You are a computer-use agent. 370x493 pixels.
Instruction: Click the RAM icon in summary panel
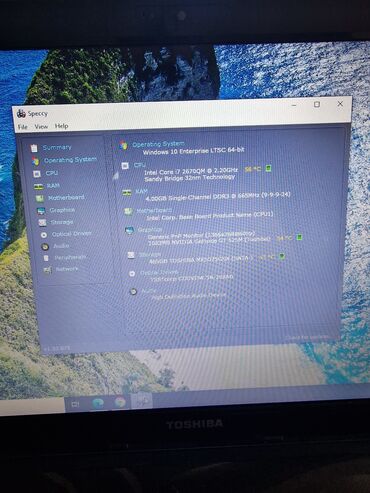pos(127,193)
